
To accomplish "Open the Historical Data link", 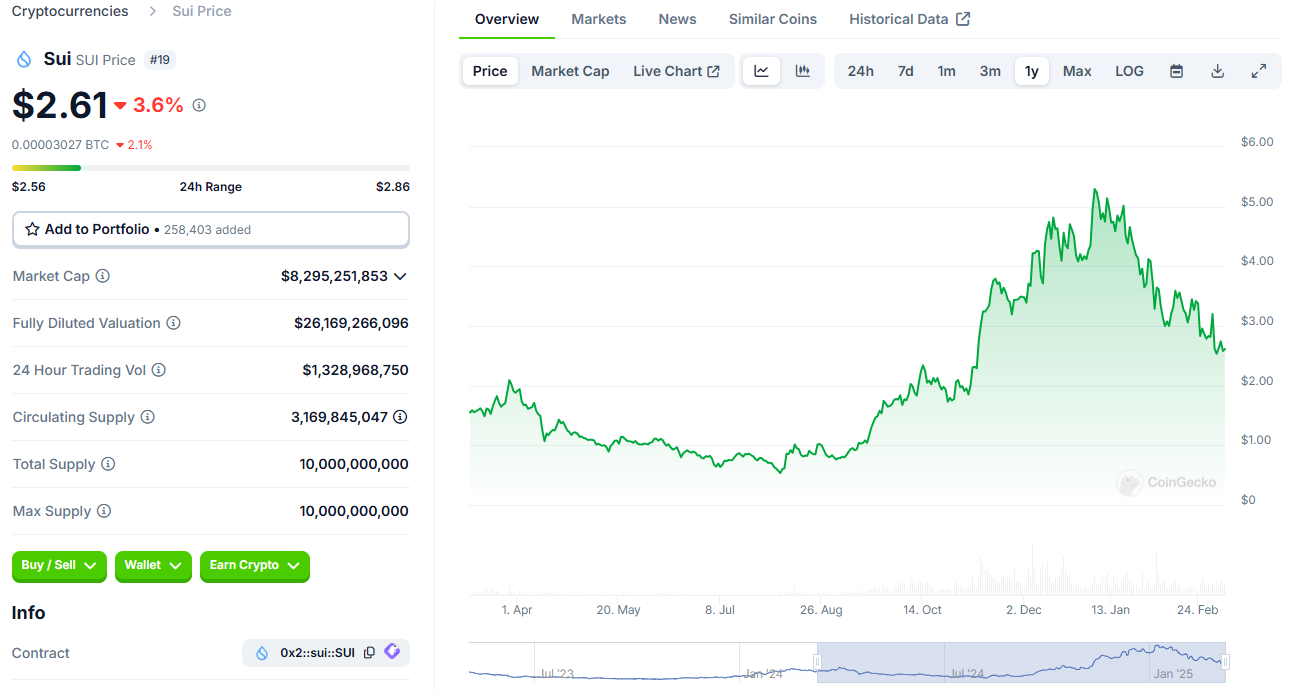I will point(899,18).
